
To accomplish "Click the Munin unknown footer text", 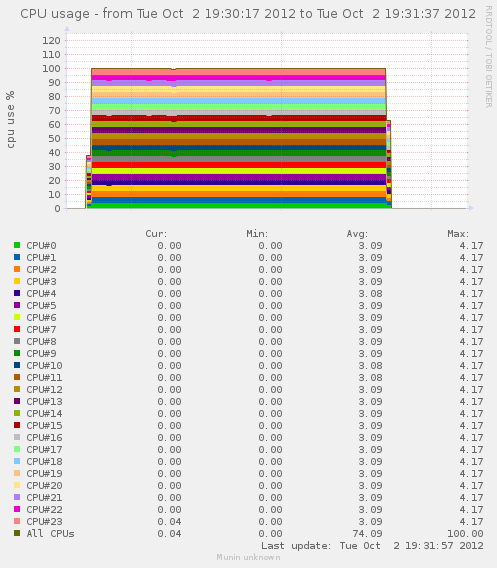I will pyautogui.click(x=248, y=557).
